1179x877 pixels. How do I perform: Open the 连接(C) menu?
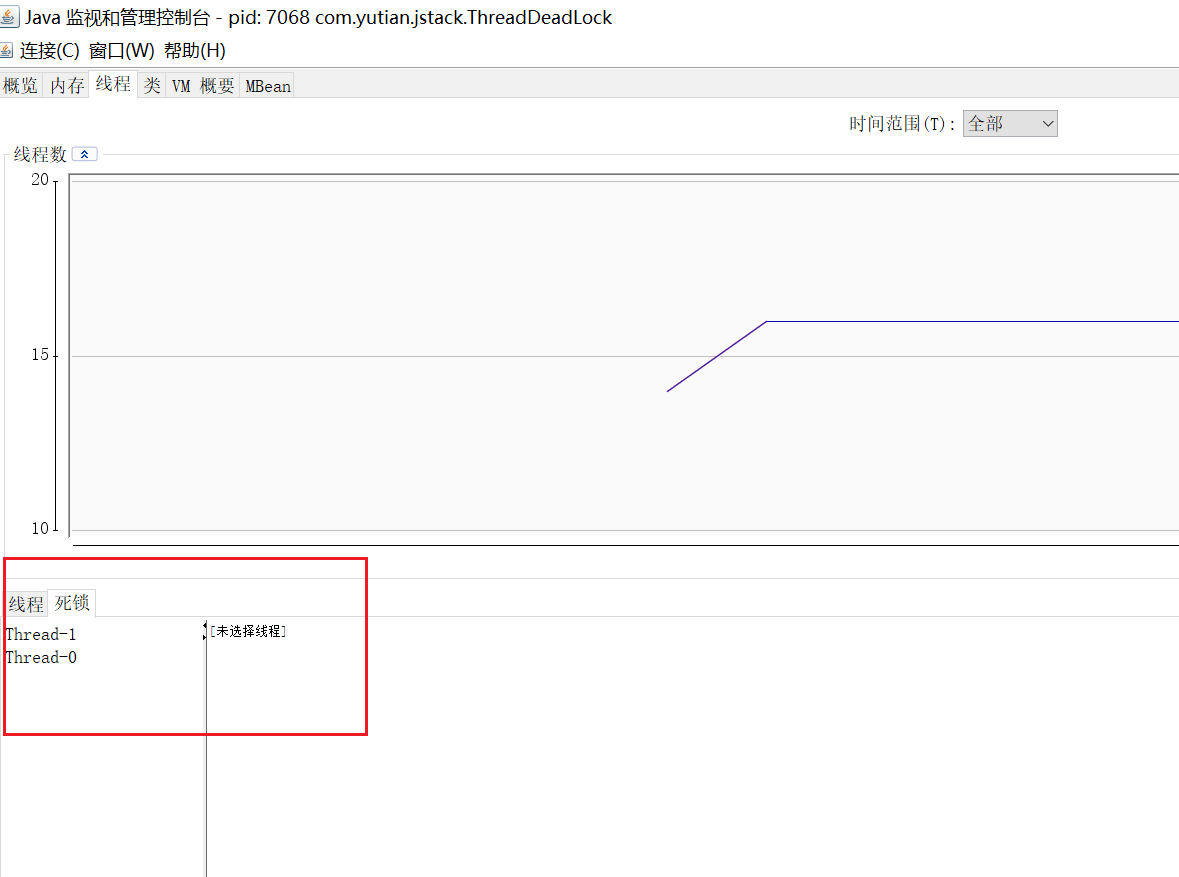pos(49,50)
